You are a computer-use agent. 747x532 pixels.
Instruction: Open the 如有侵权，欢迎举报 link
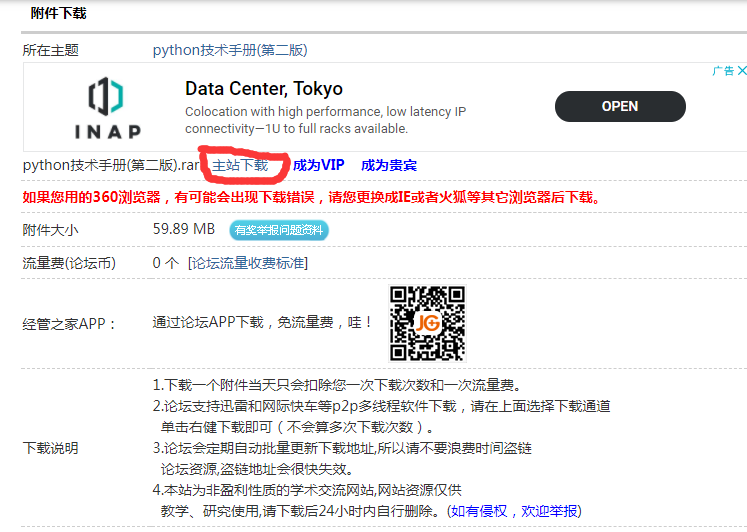point(514,511)
